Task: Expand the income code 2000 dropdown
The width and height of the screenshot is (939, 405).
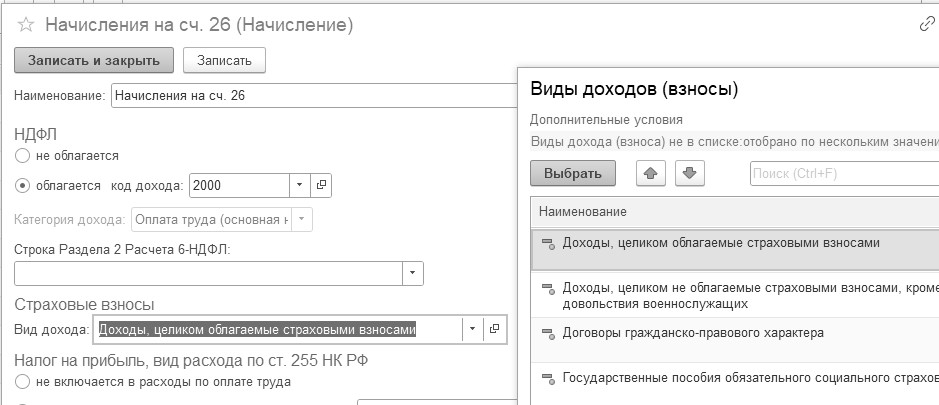Action: coord(299,185)
